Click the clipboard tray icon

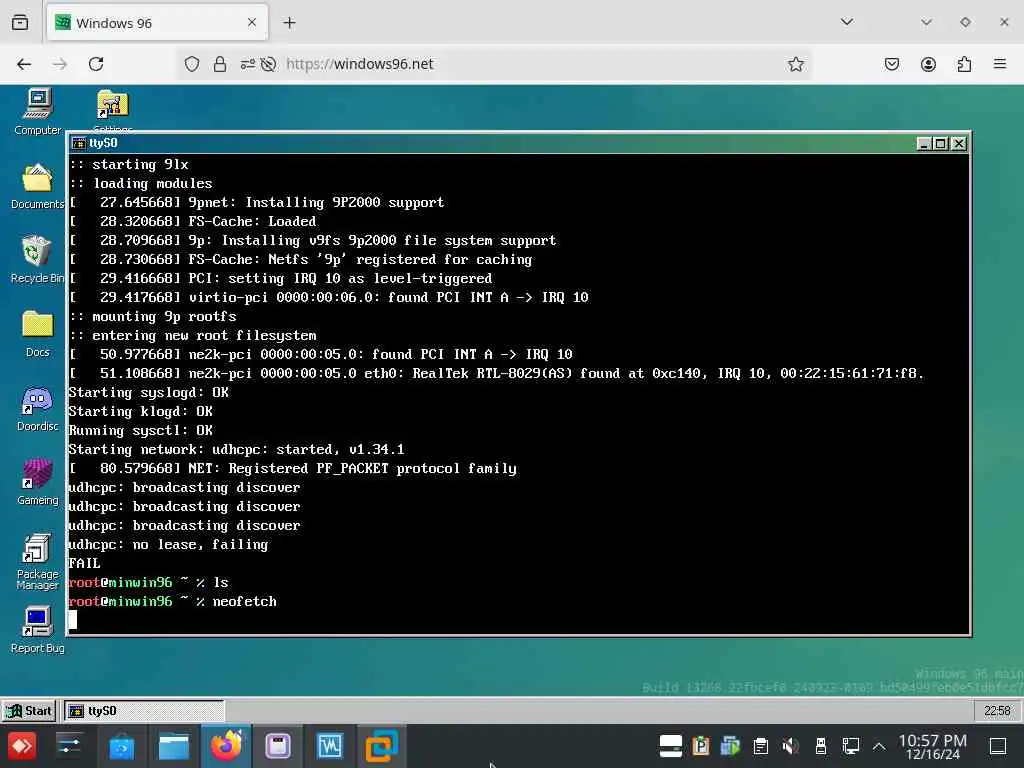760,746
